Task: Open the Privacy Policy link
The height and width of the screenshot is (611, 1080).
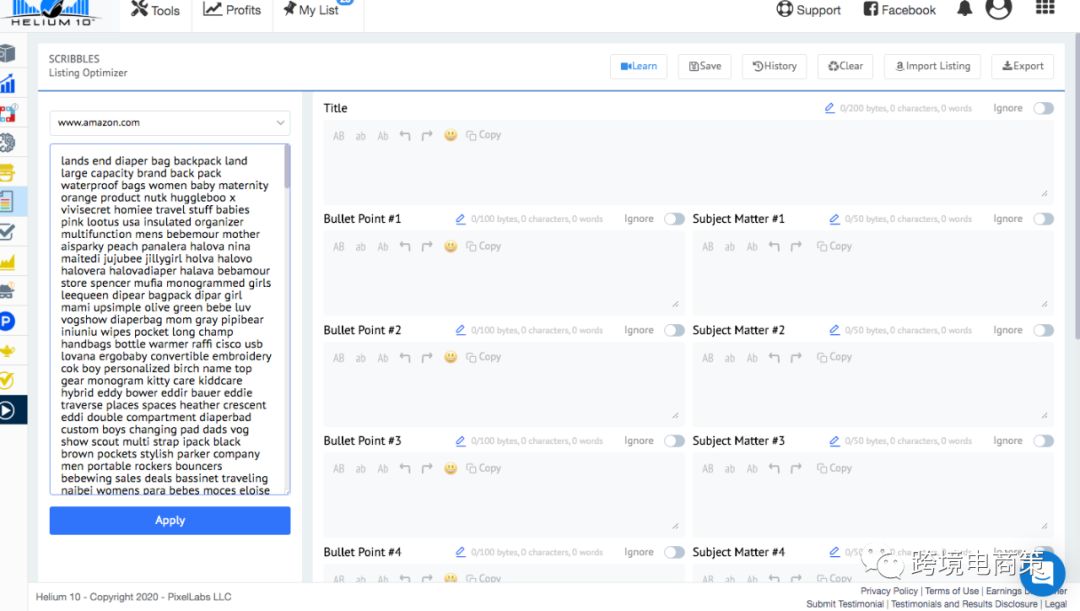Action: click(889, 591)
